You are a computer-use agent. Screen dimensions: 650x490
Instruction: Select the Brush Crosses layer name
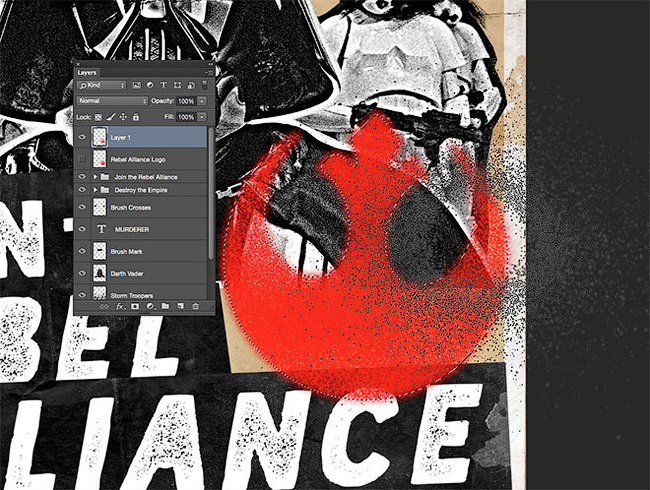point(131,208)
